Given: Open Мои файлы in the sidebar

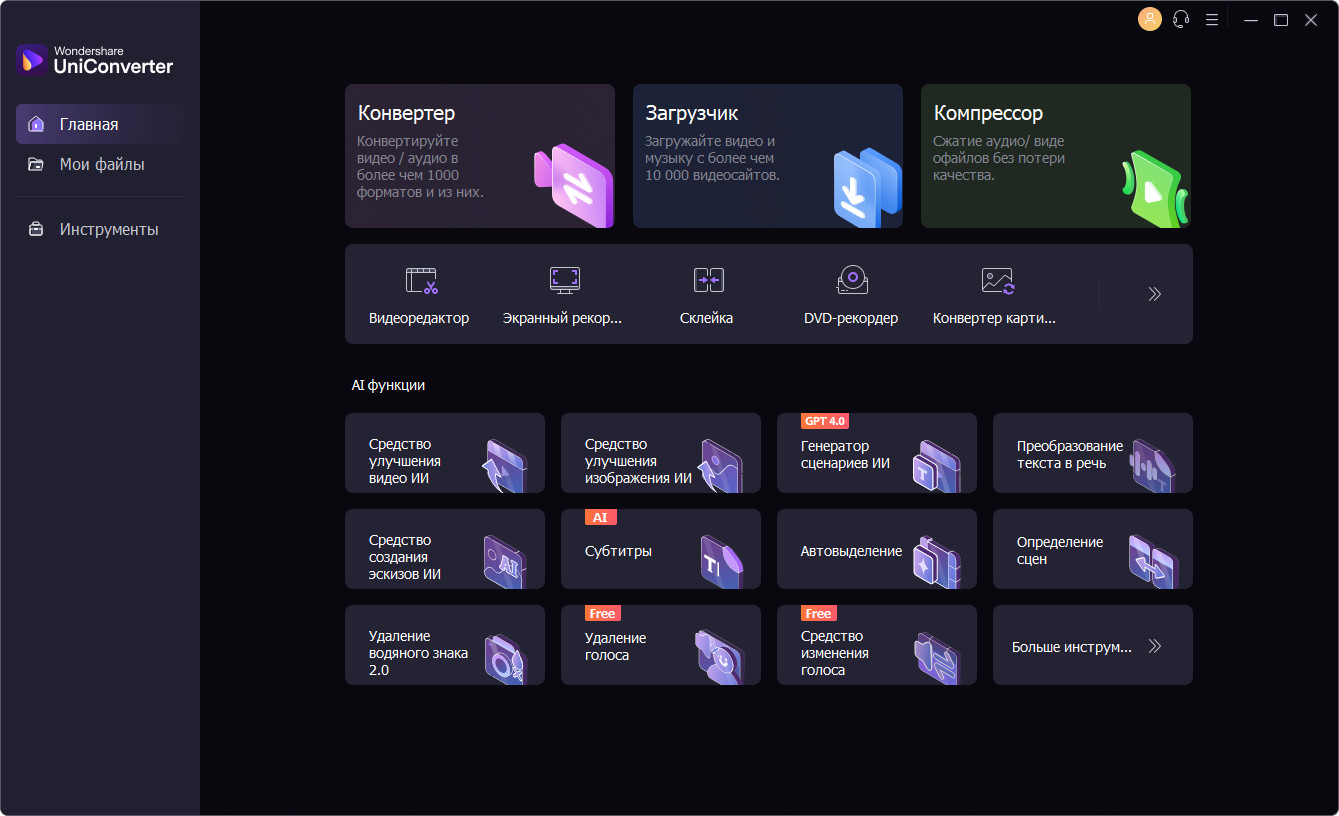Looking at the screenshot, I should 100,164.
